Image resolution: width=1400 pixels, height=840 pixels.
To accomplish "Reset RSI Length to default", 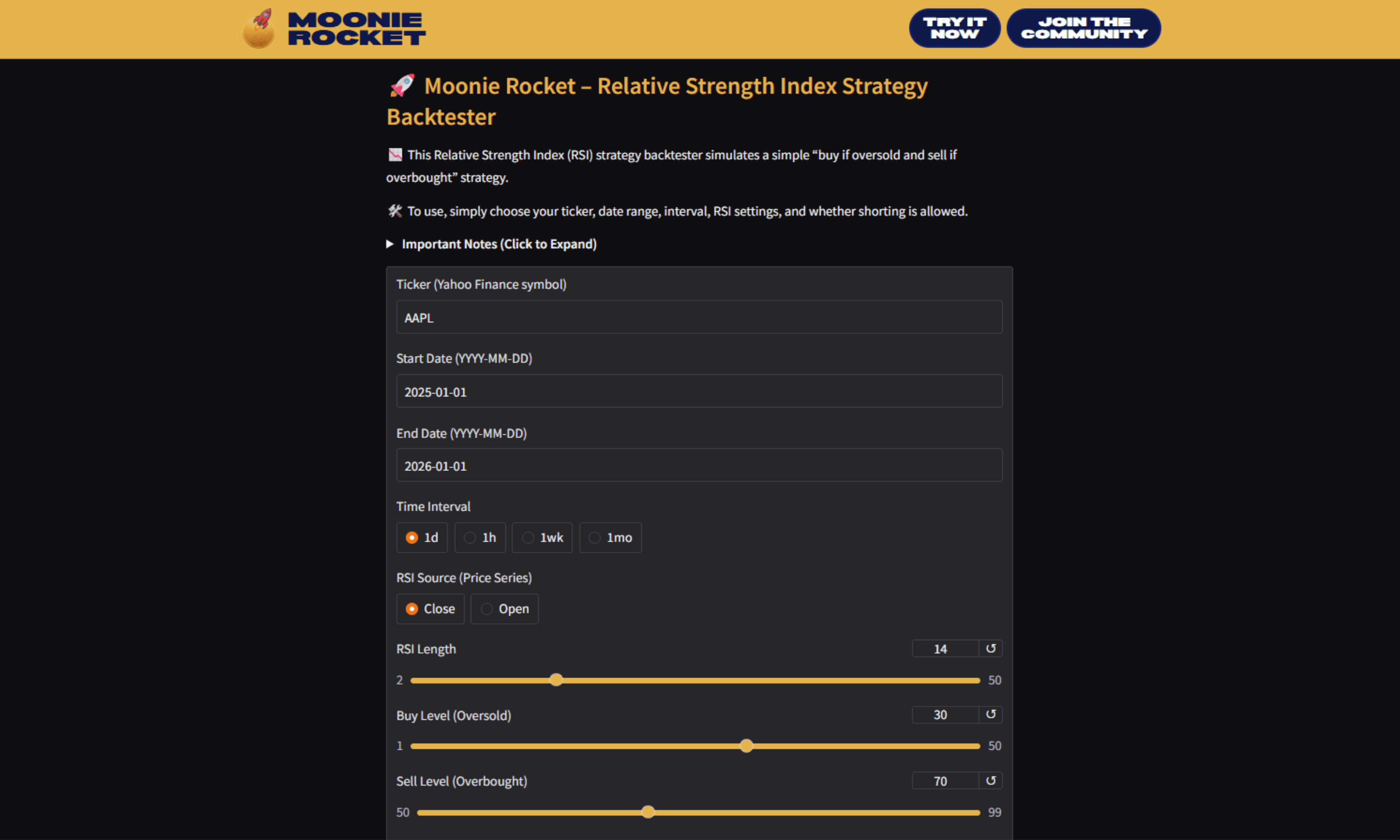I will pos(991,648).
